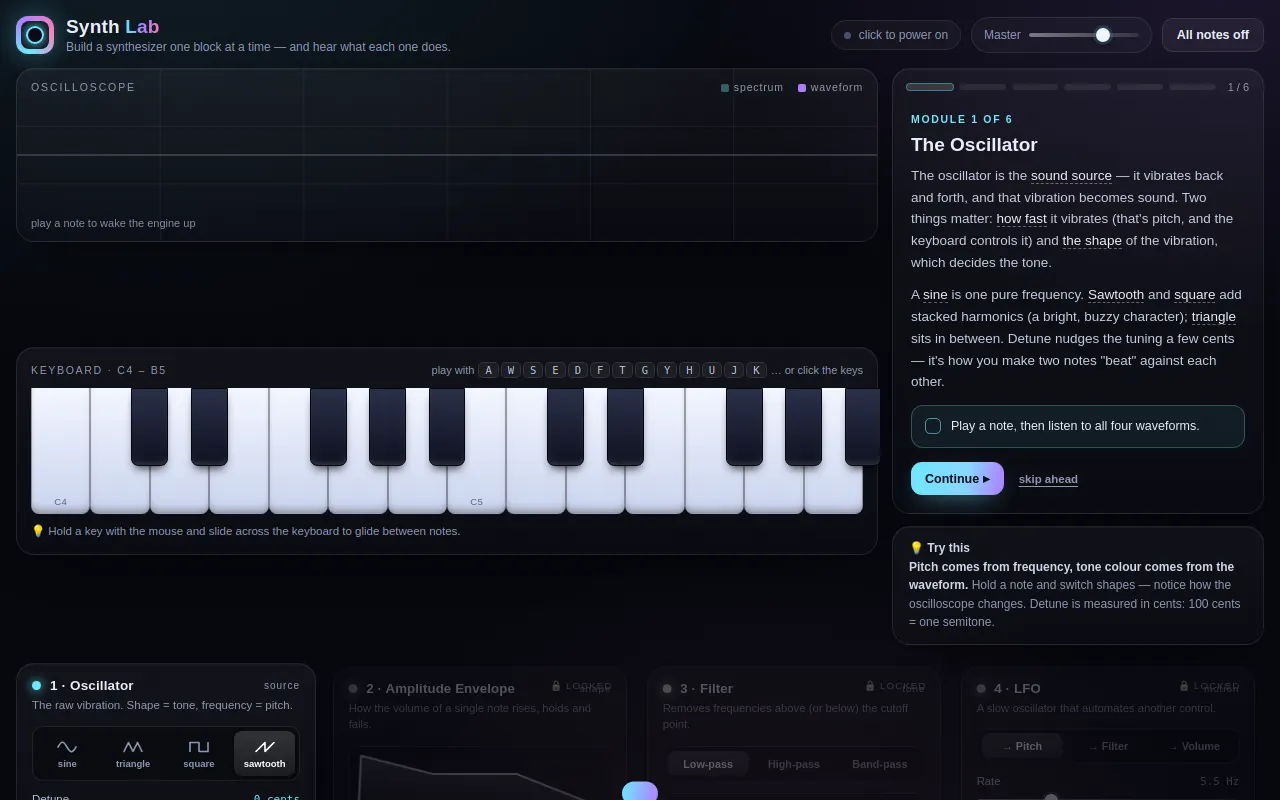
Task: Set LFO target to Pitch
Action: [1022, 746]
